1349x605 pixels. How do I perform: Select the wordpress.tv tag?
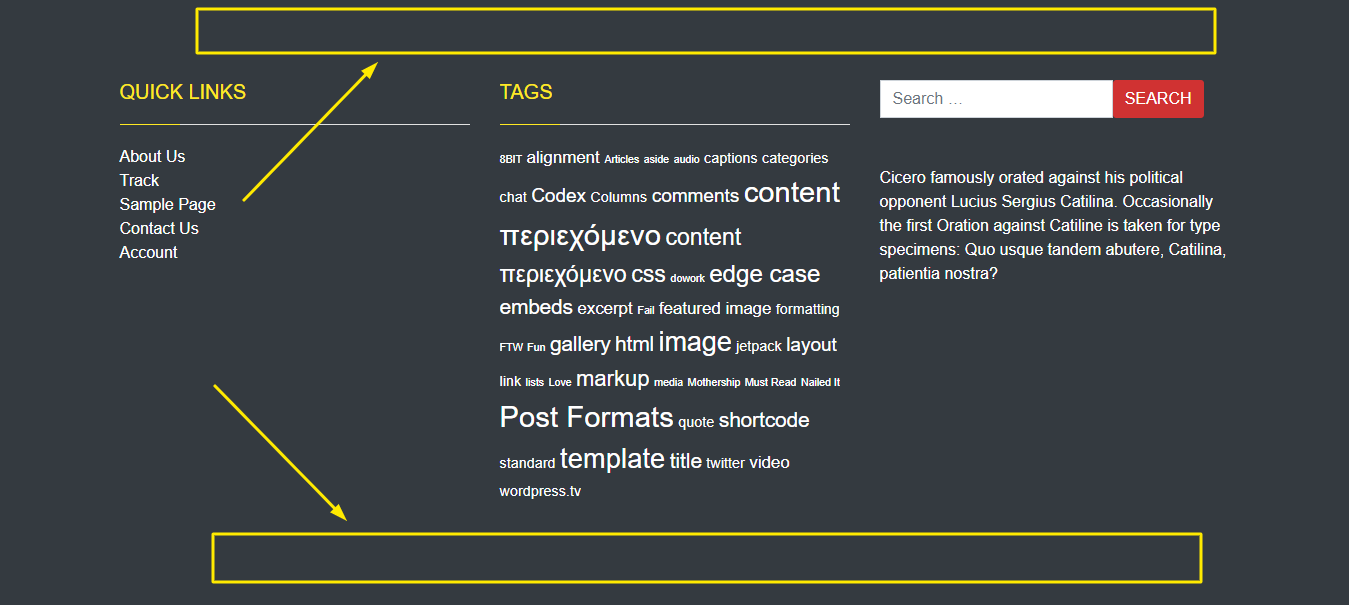pyautogui.click(x=540, y=491)
